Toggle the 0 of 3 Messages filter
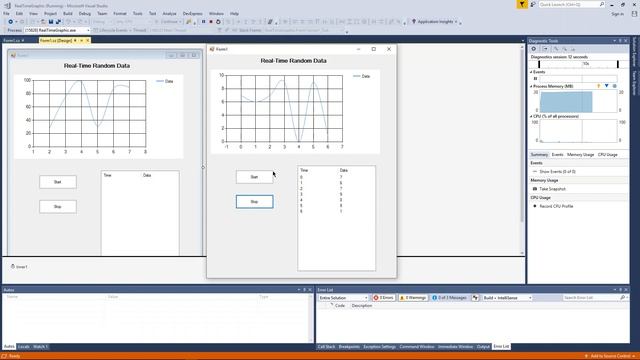 click(x=450, y=298)
